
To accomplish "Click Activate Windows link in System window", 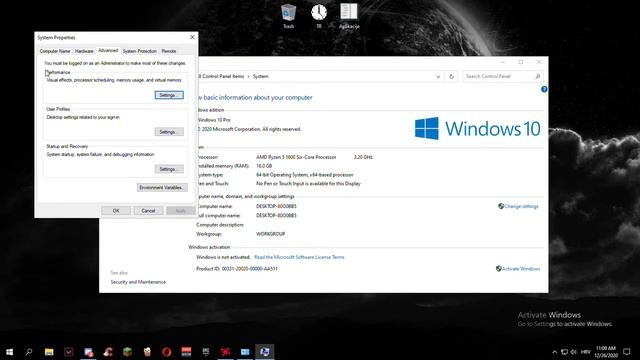I will click(x=521, y=269).
